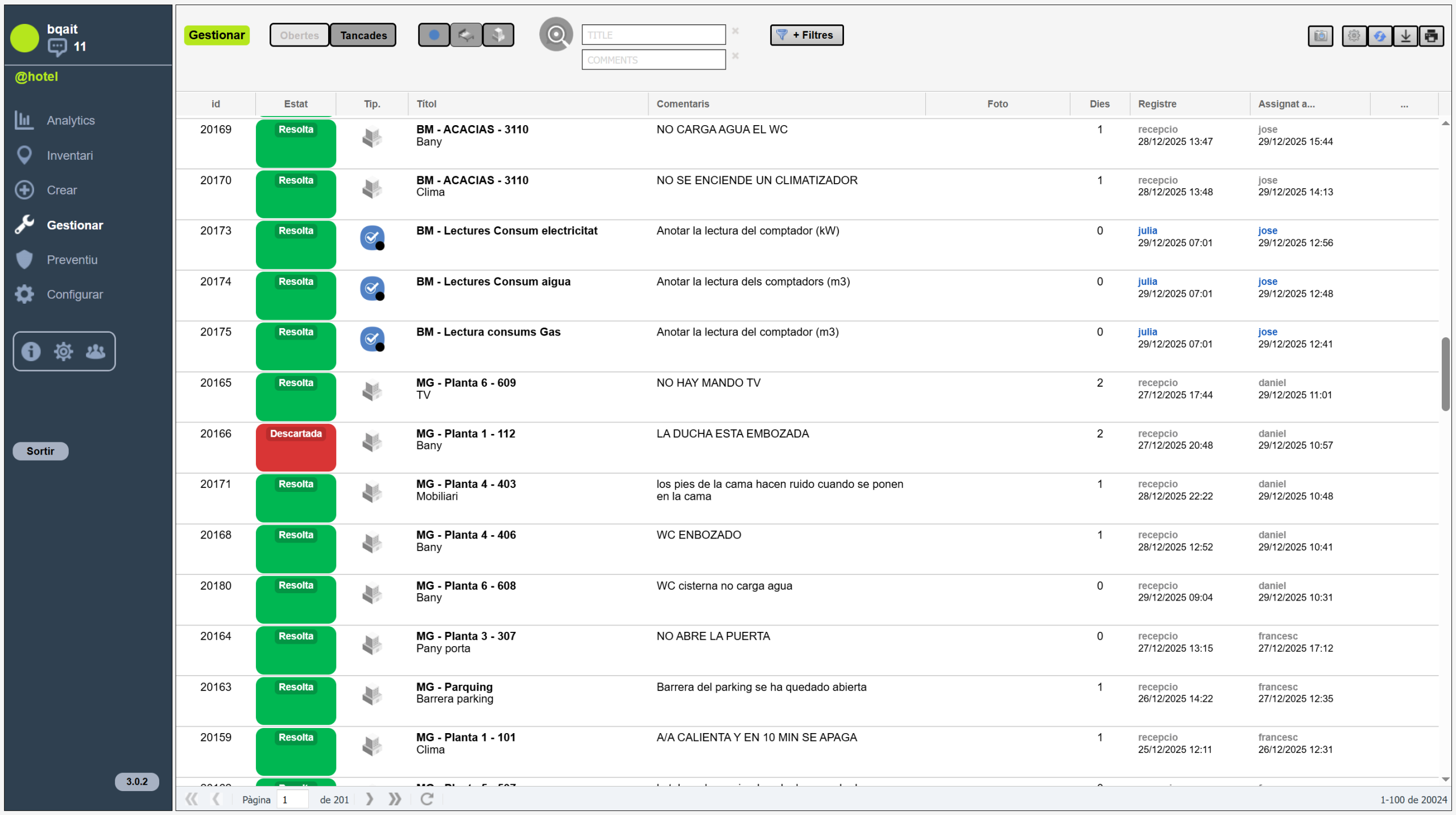Open Preventiu in the sidebar
The width and height of the screenshot is (1456, 815).
pyautogui.click(x=72, y=260)
